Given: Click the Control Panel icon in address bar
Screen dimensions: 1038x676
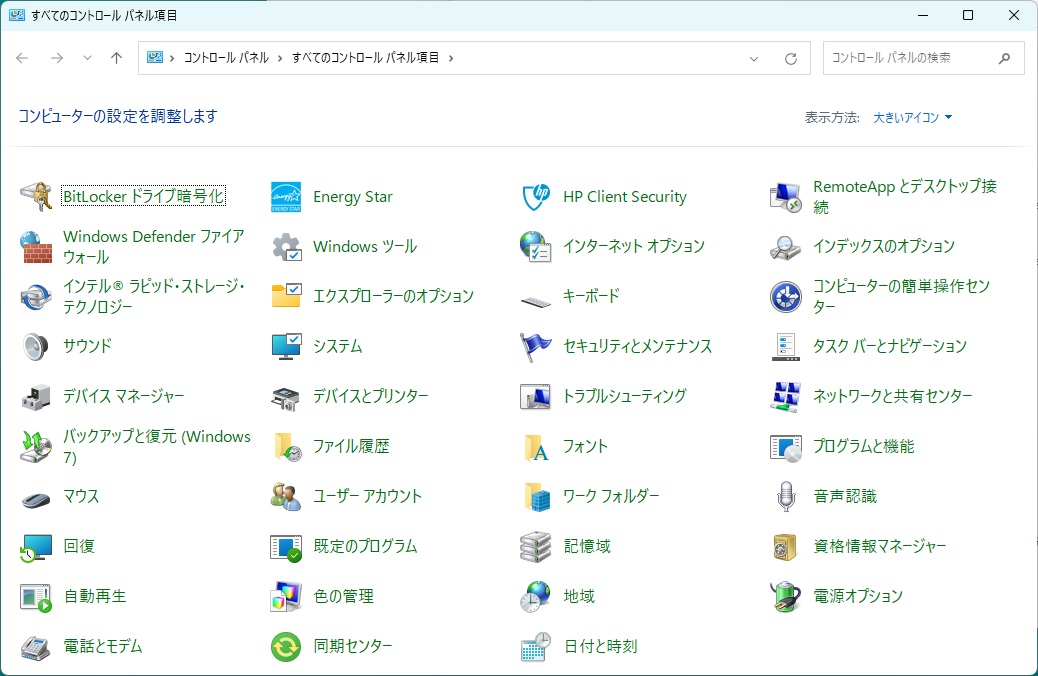Looking at the screenshot, I should tap(155, 58).
